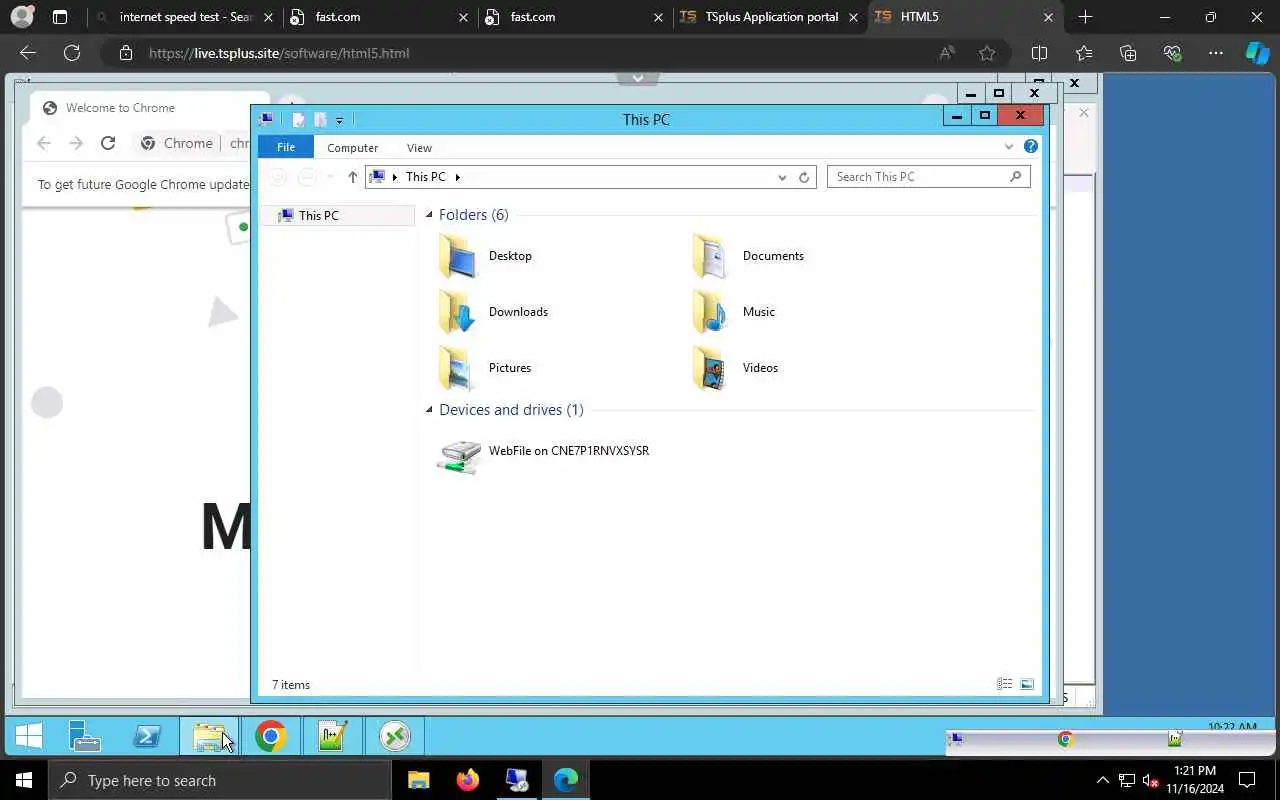Switch to details view icon in status bar
This screenshot has height=800, width=1280.
[1005, 684]
